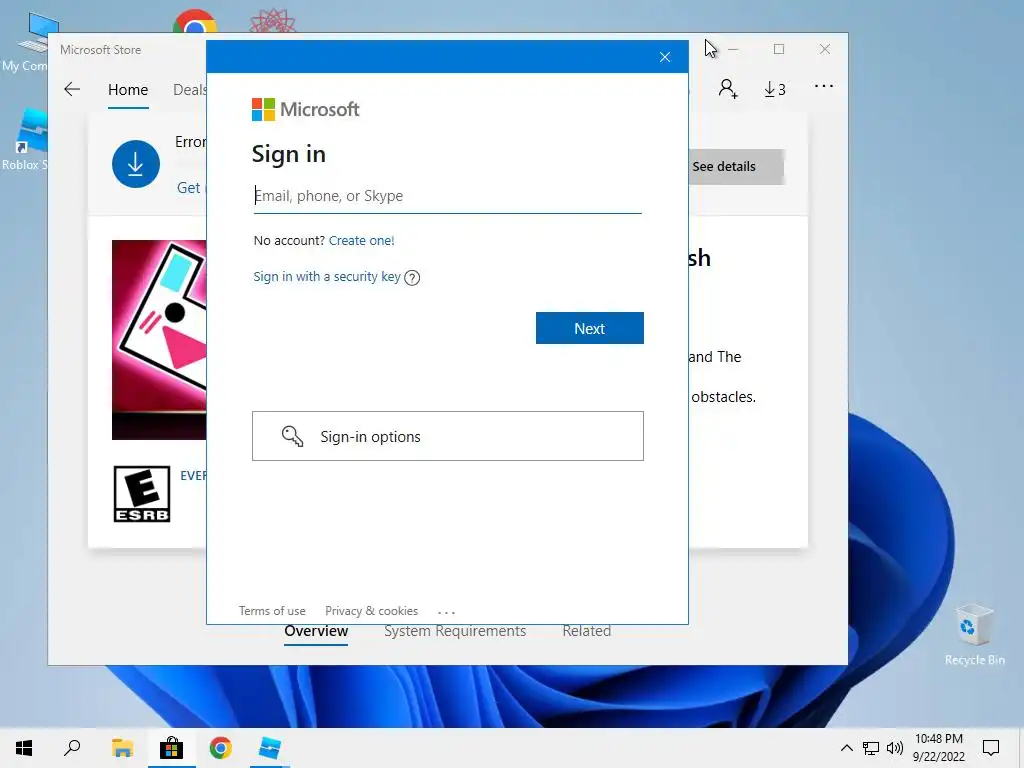Screen dimensions: 1024x768
Task: Open taskbar Search
Action: 72,748
